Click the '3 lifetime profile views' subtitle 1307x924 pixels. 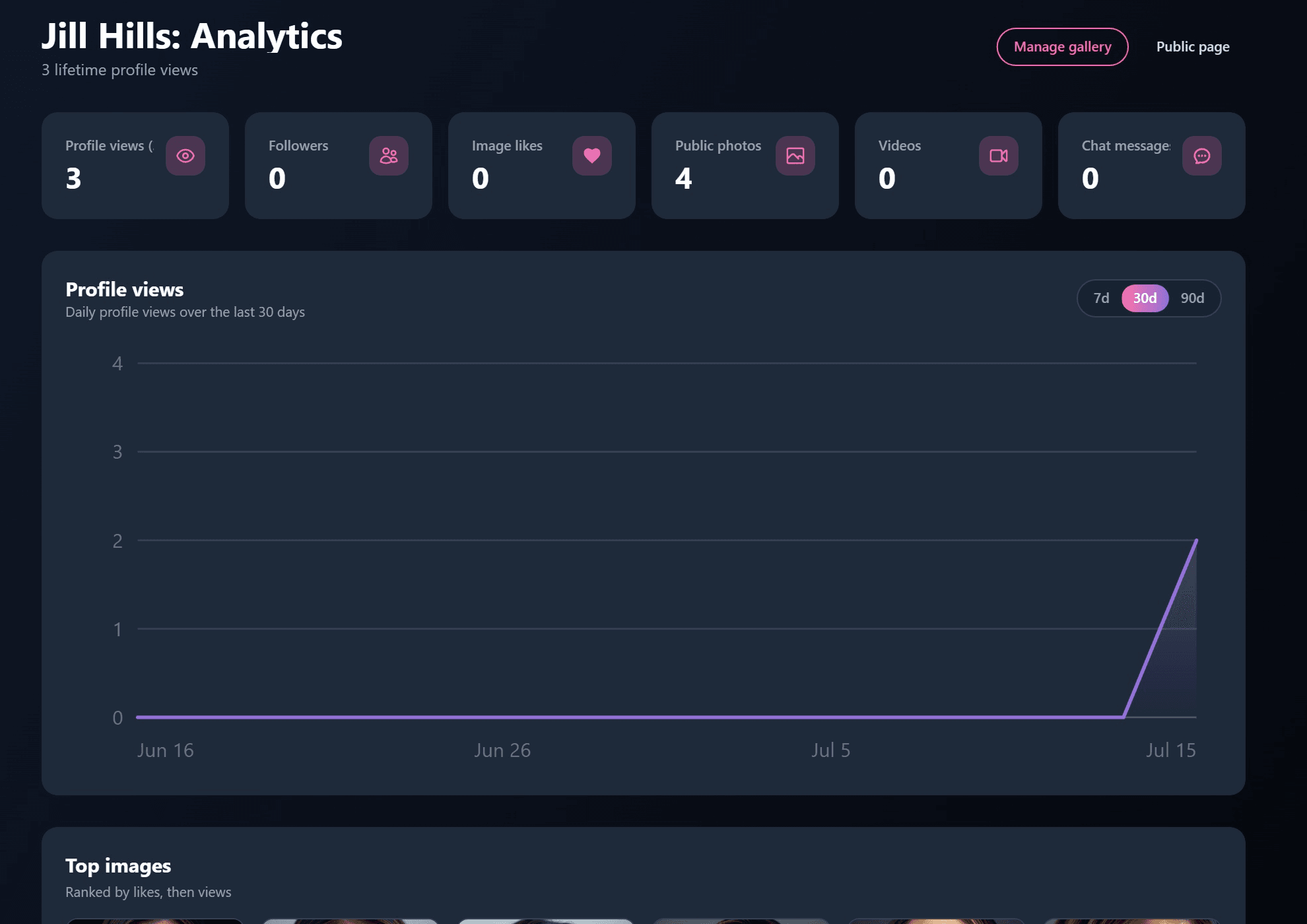pyautogui.click(x=119, y=70)
